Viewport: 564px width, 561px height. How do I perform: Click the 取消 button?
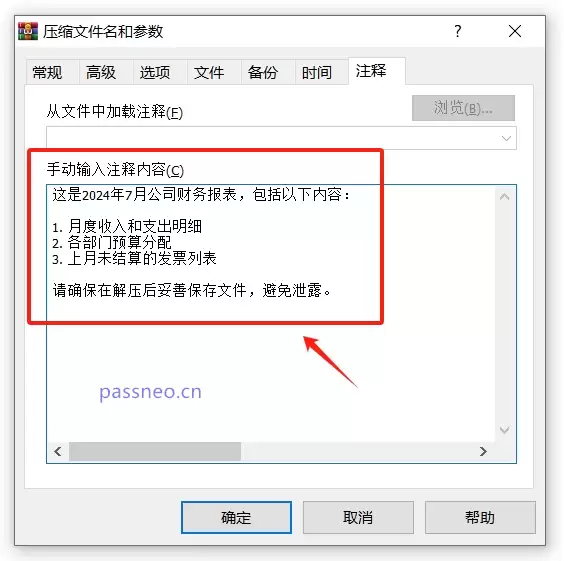click(x=358, y=517)
